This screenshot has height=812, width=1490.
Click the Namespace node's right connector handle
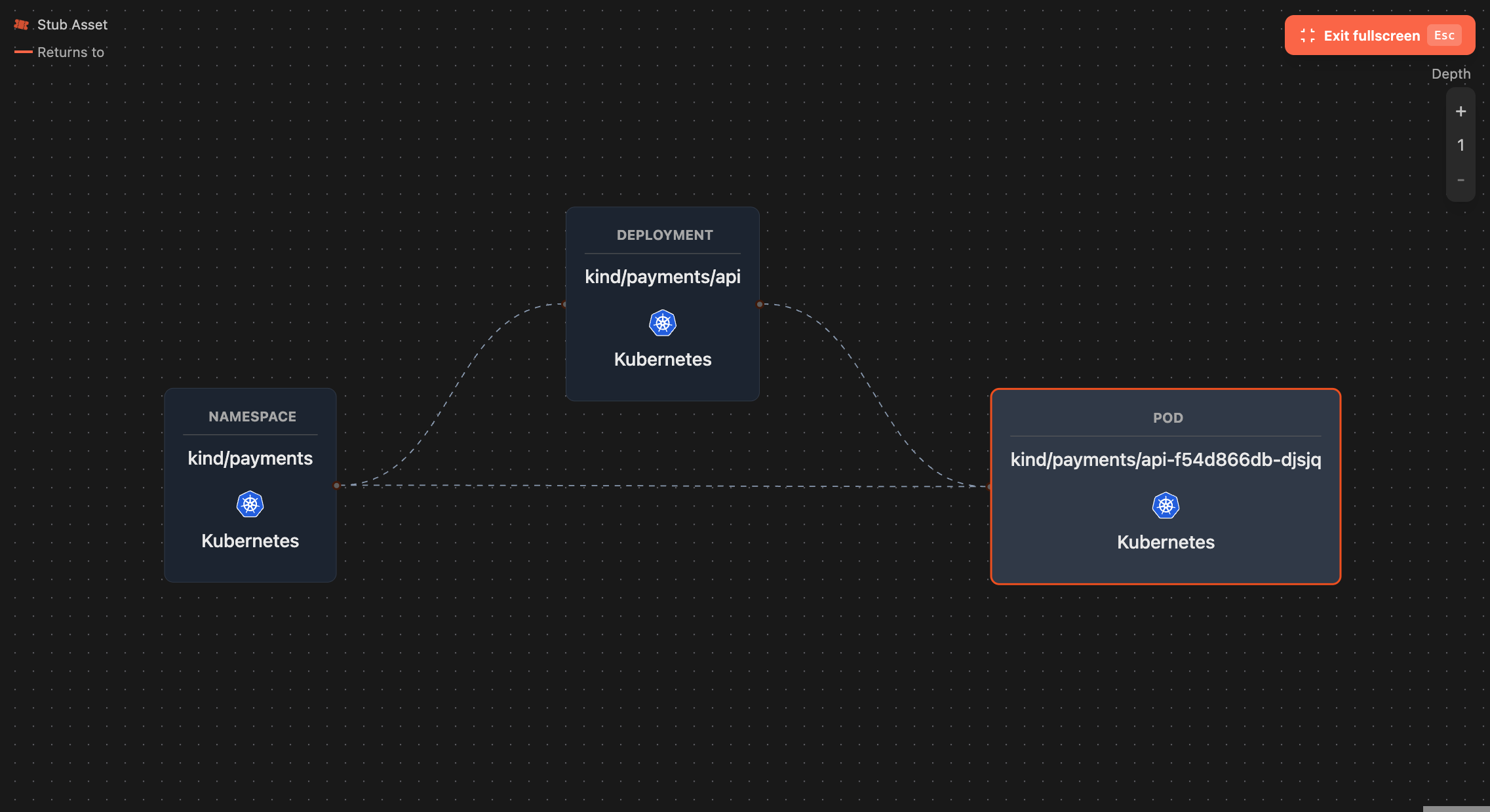336,486
